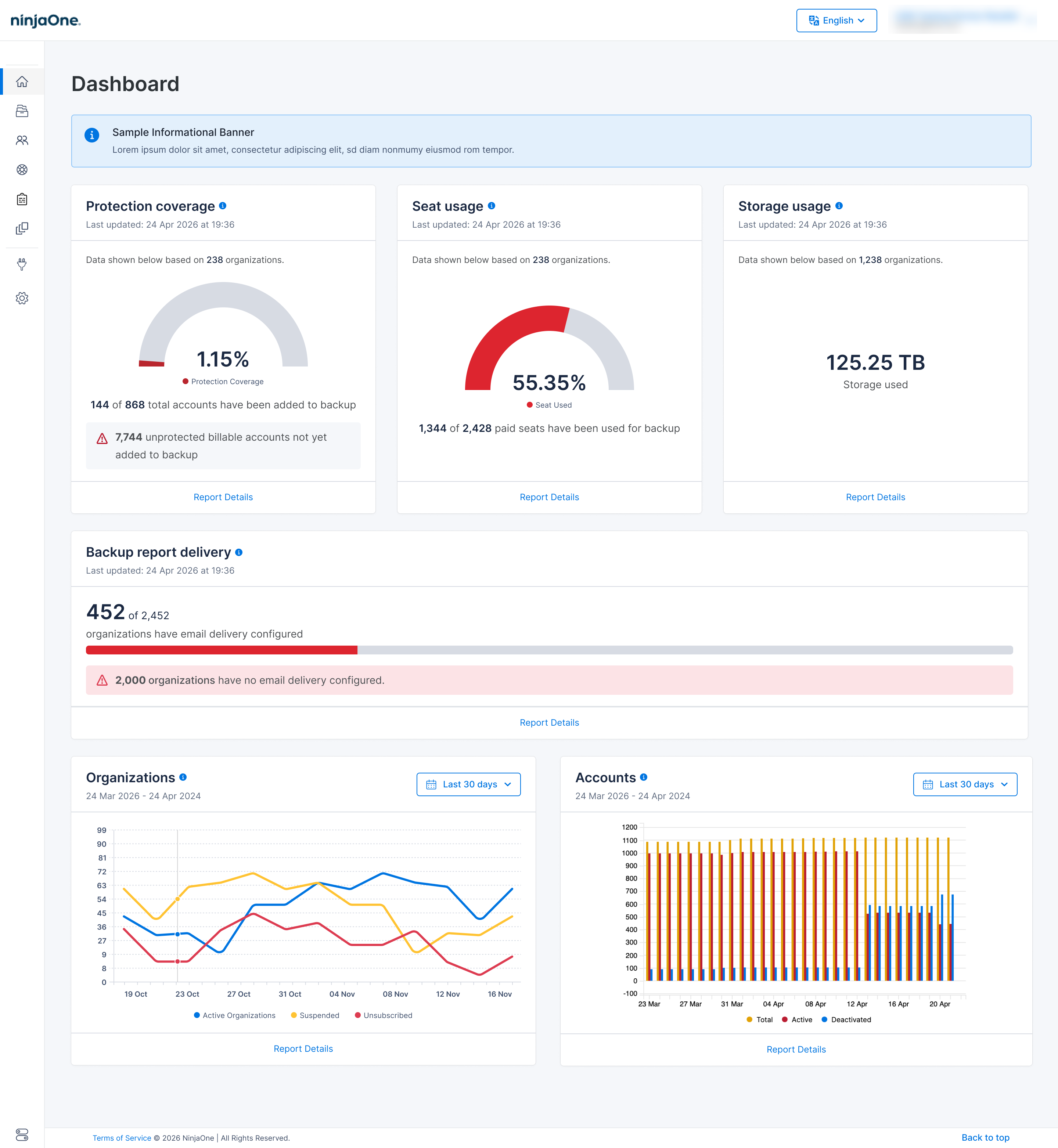Click info icon beside Storage usage
1058x1148 pixels.
coord(839,206)
